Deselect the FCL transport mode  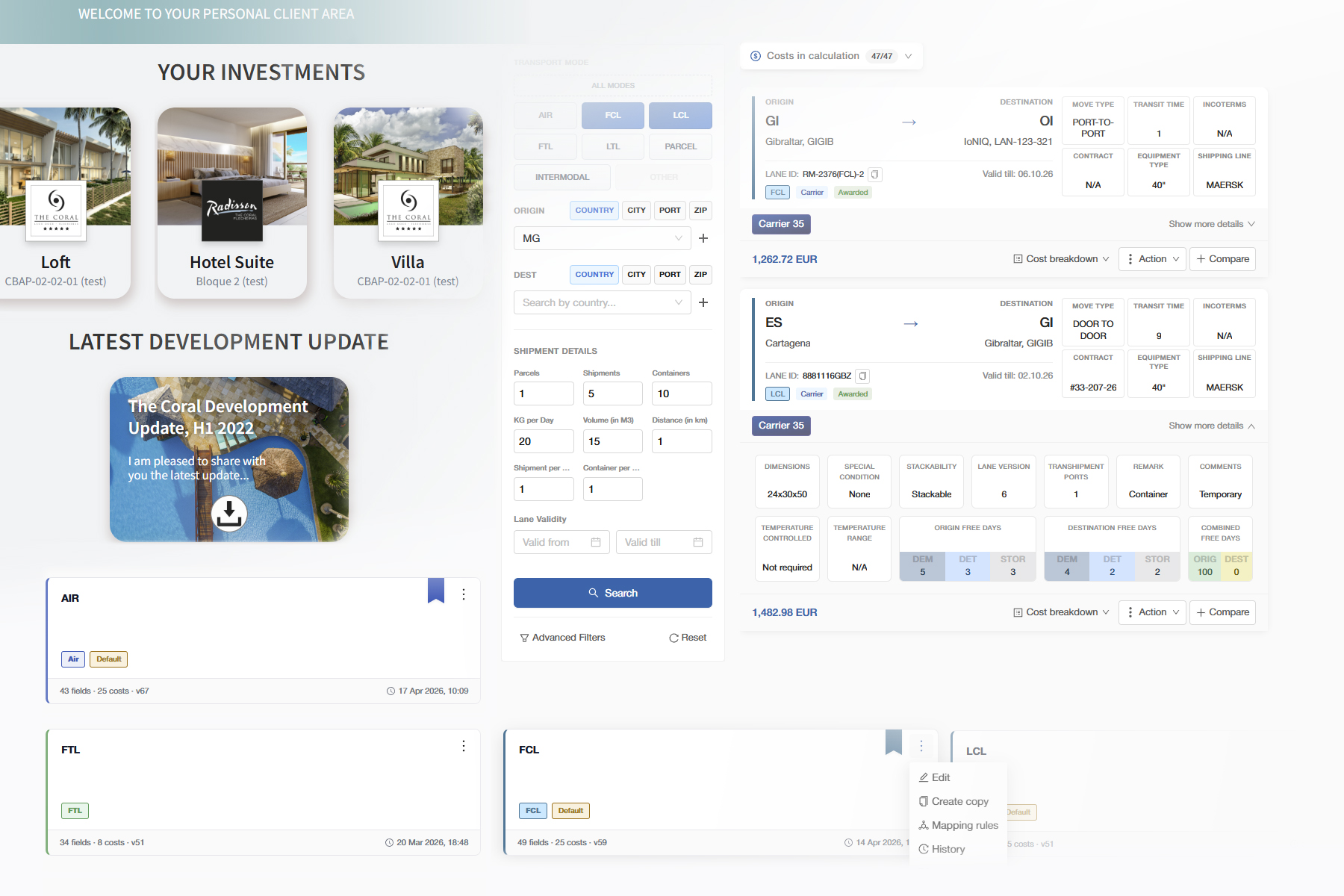[612, 116]
